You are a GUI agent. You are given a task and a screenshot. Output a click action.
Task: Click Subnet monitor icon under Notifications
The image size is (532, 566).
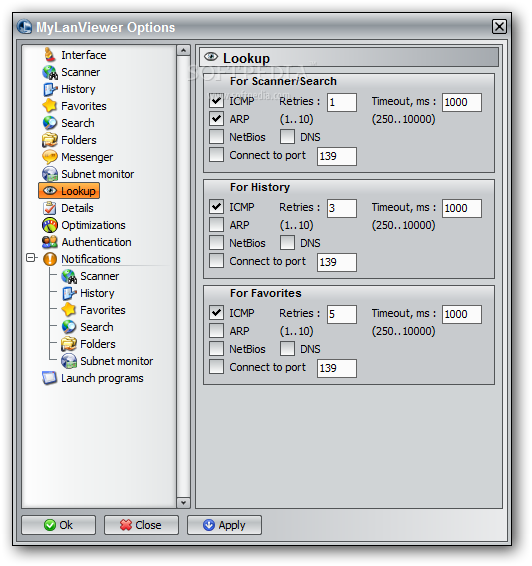point(69,361)
